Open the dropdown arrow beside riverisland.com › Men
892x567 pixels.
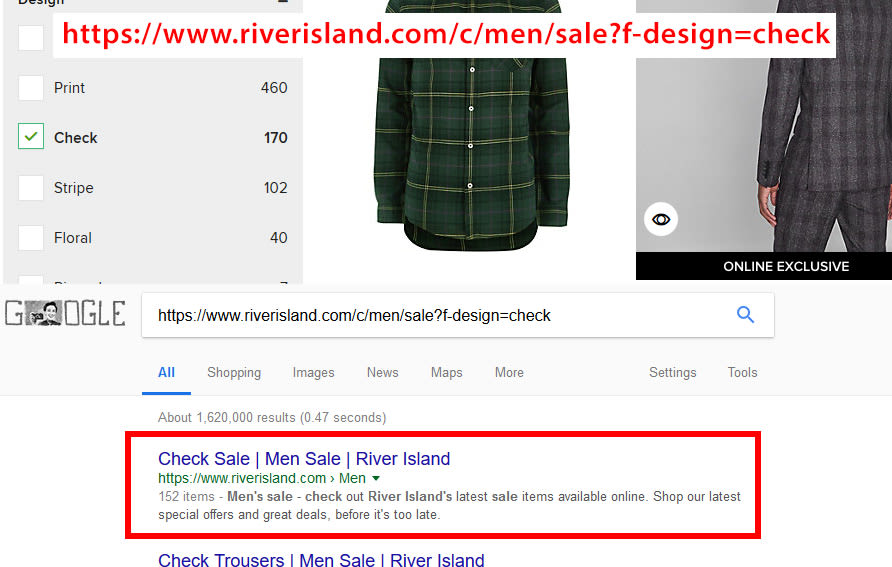376,478
